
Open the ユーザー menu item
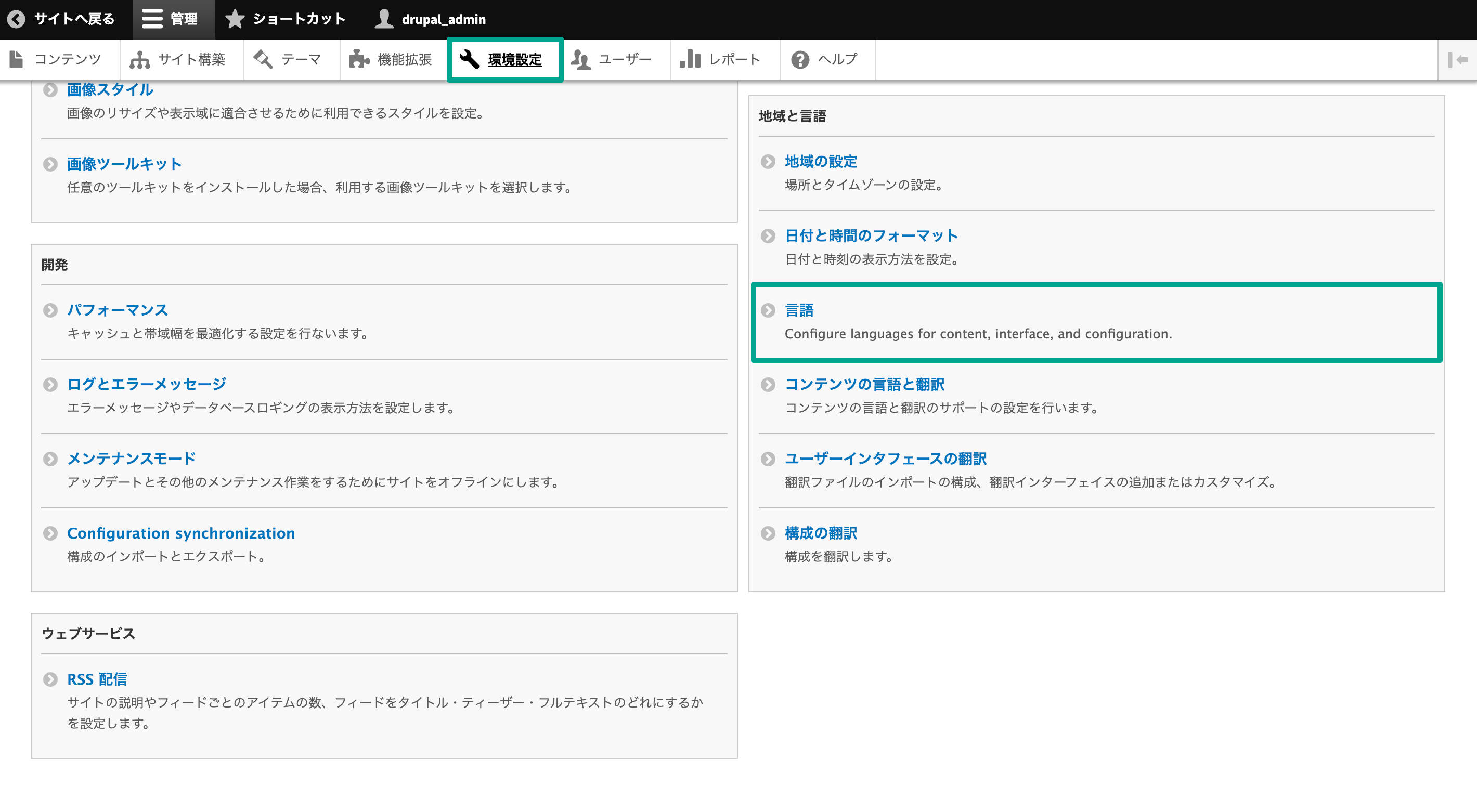click(616, 60)
